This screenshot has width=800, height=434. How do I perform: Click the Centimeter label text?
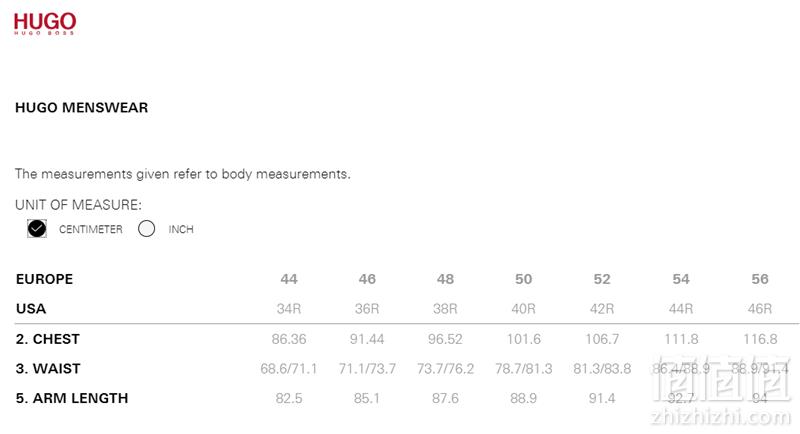(91, 229)
